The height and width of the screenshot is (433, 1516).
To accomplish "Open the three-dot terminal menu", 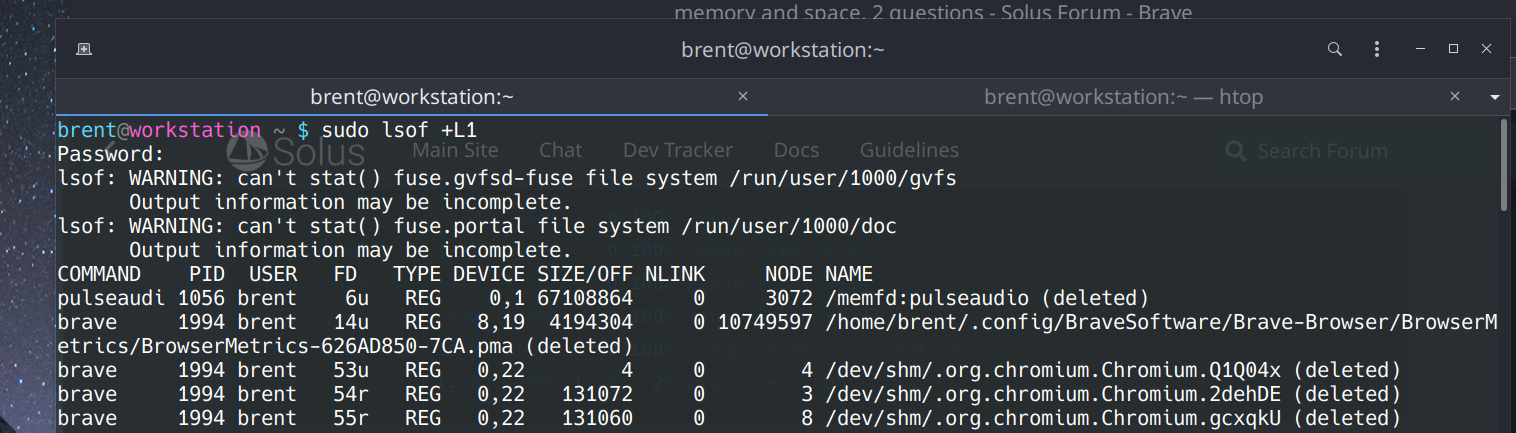I will [1377, 49].
